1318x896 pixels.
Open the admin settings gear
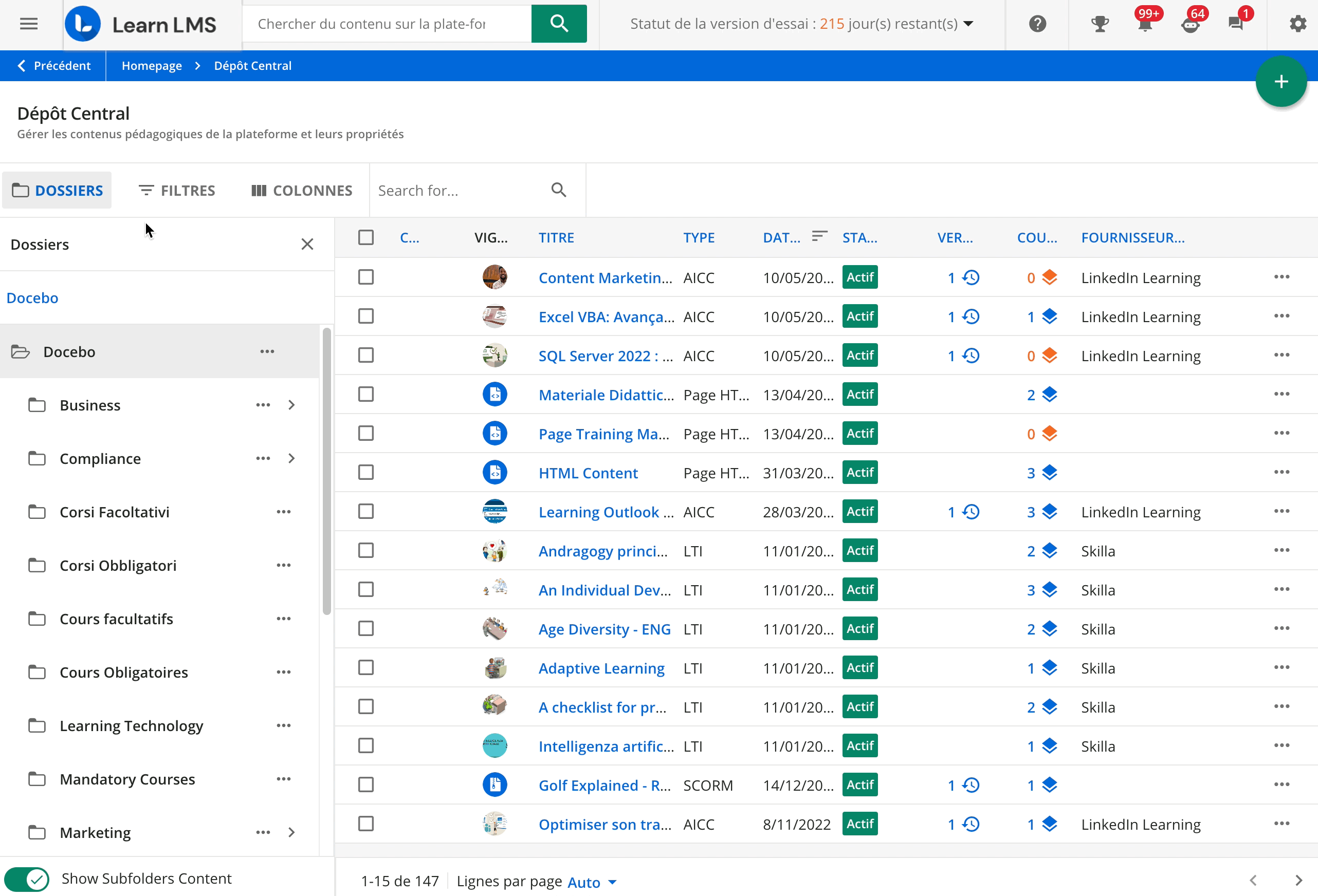coord(1297,24)
